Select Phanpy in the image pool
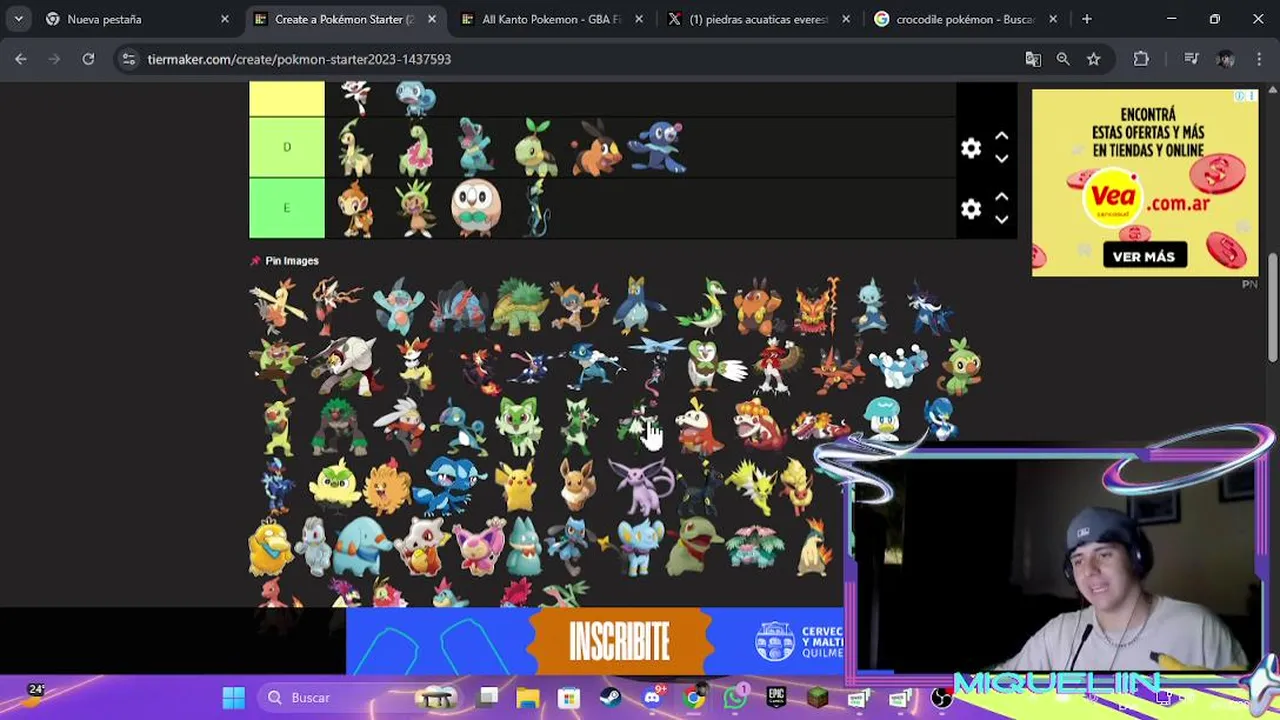The width and height of the screenshot is (1280, 720). pos(360,548)
